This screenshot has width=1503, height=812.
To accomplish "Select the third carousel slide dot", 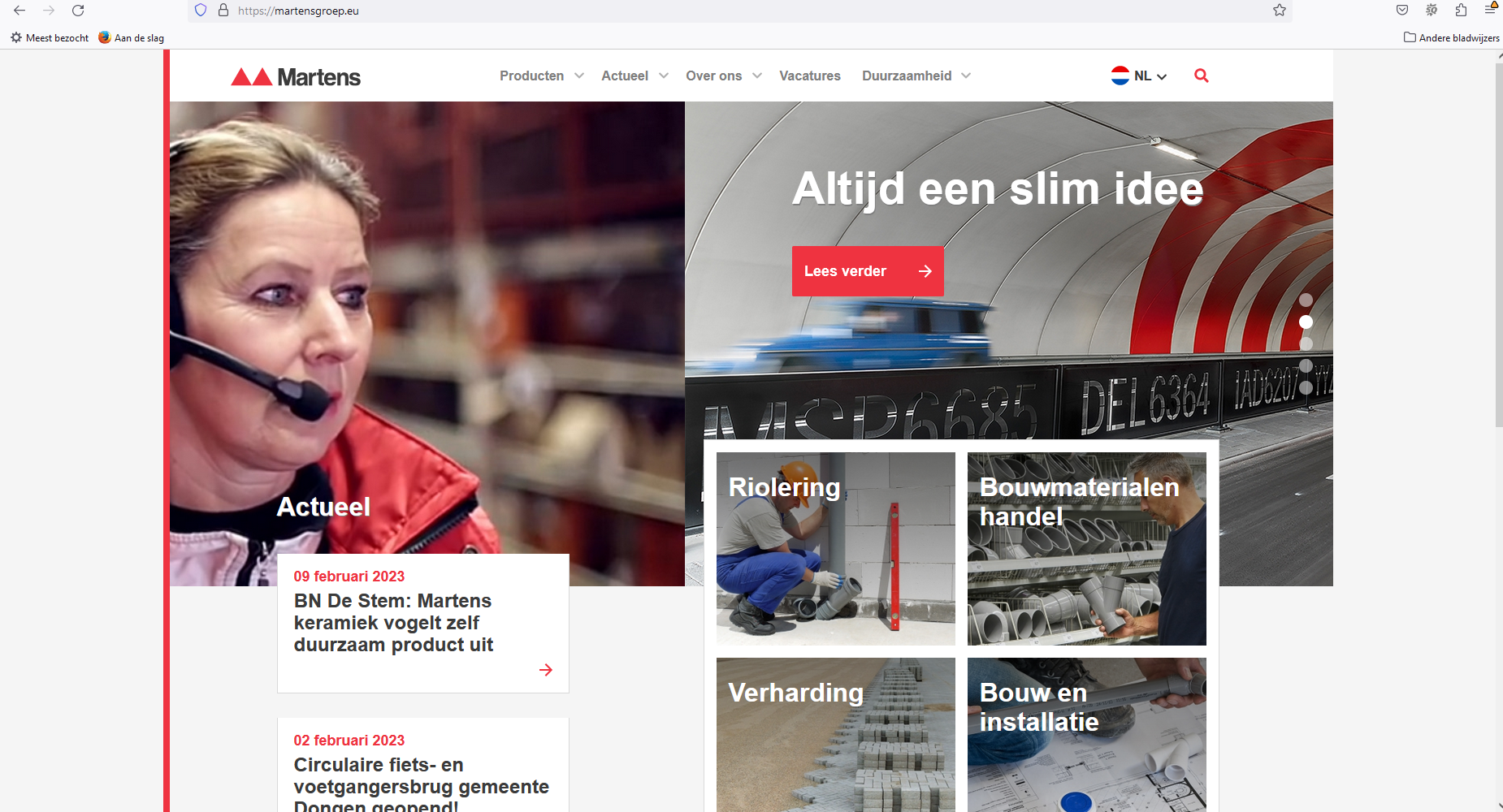I will click(x=1306, y=344).
